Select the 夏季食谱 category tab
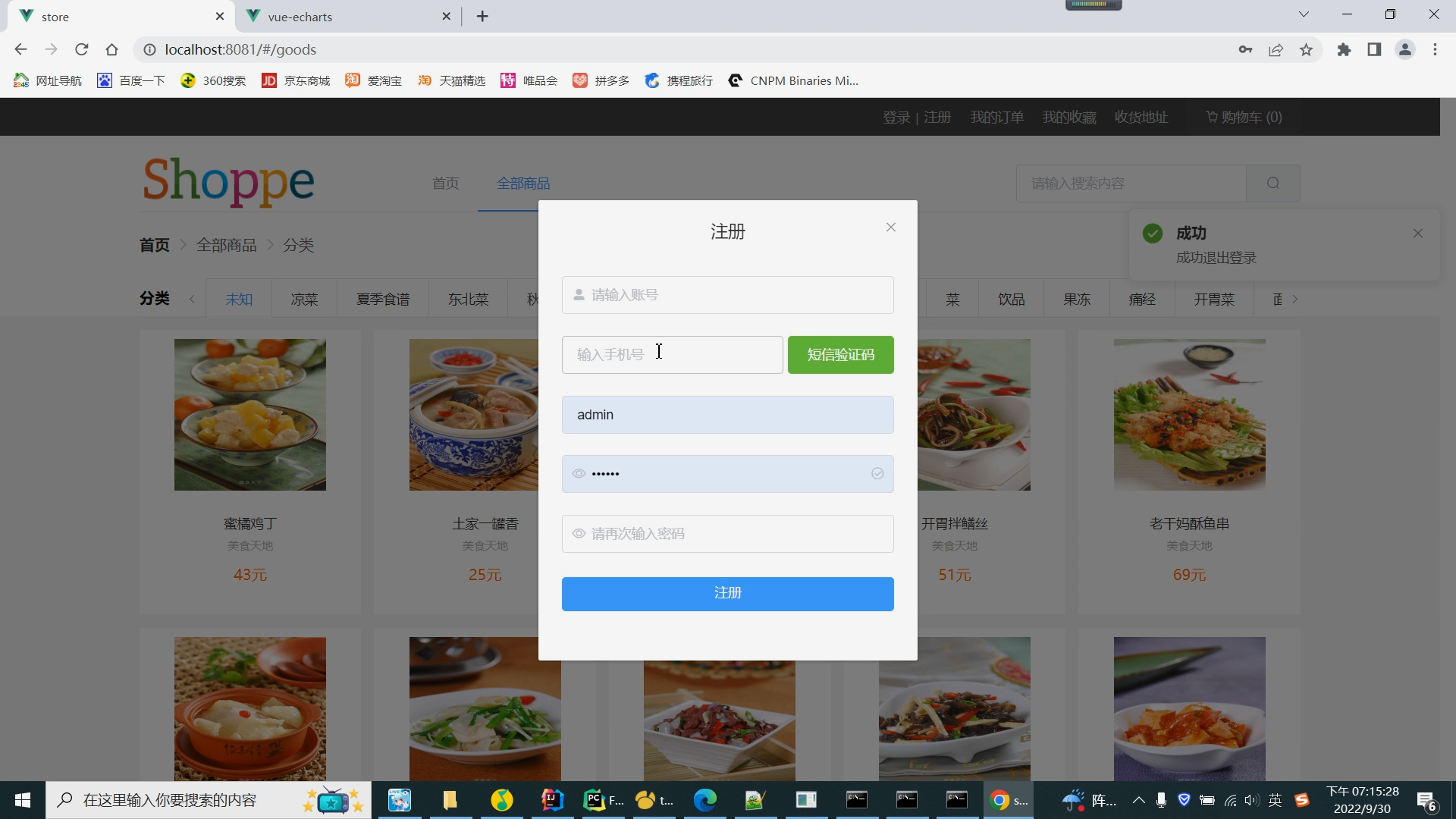The image size is (1456, 819). (x=383, y=300)
